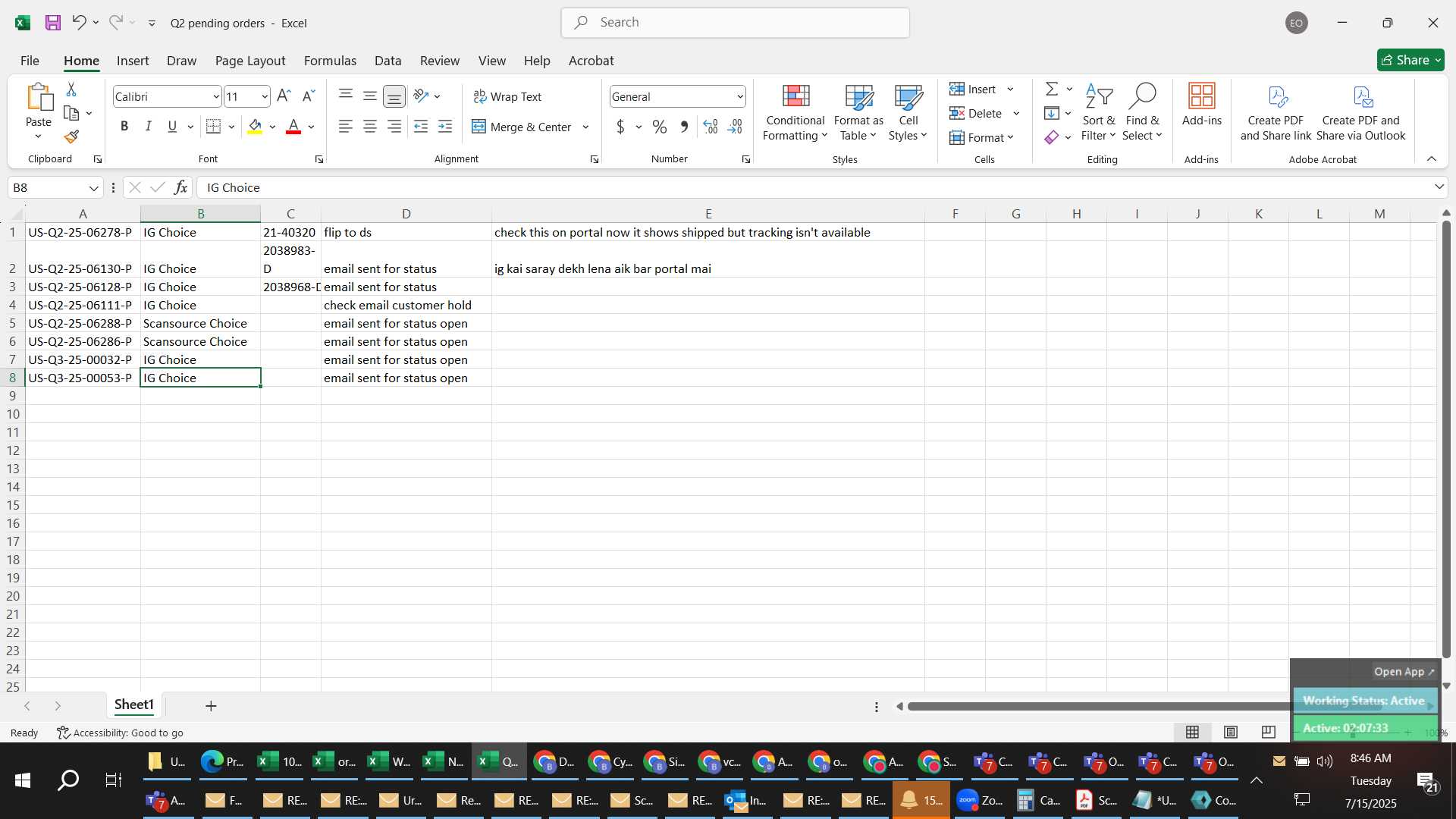Viewport: 1456px width, 819px height.
Task: Collapse the ribbon with the chevron
Action: pos(1432,158)
